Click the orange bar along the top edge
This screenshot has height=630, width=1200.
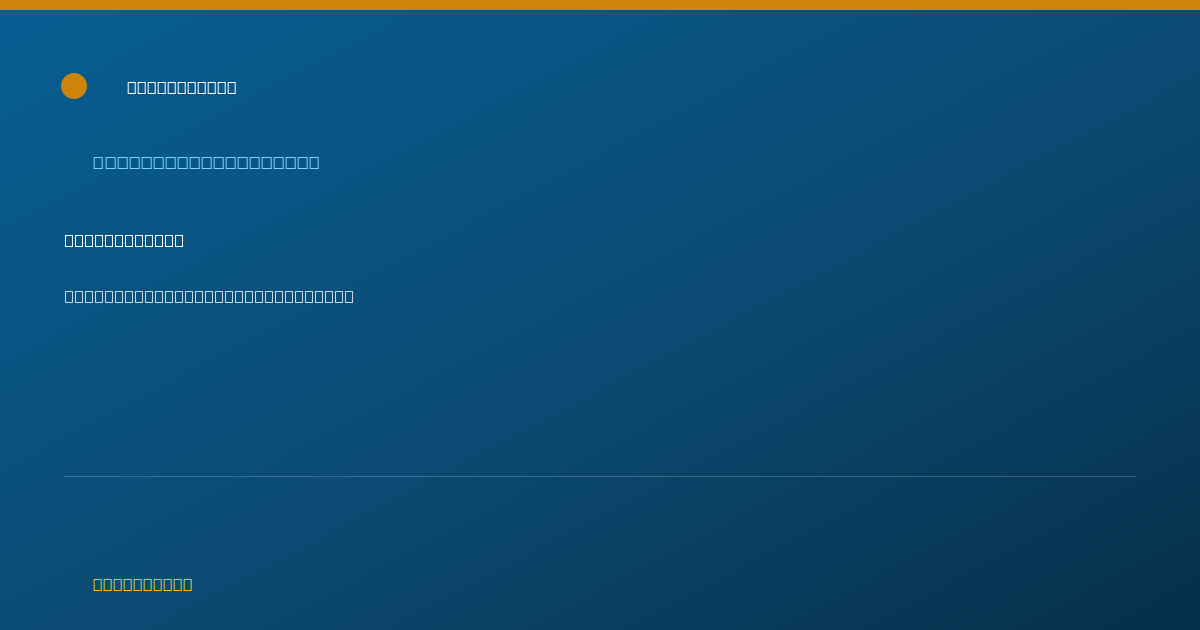600,5
